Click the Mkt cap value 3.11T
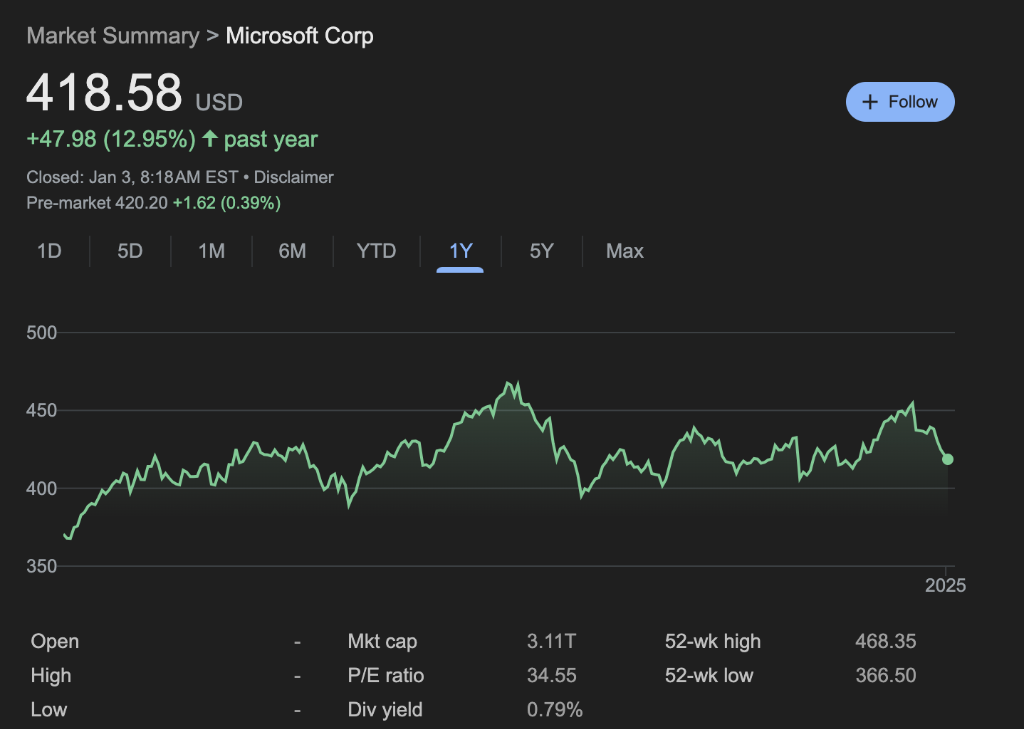The height and width of the screenshot is (729, 1024). [x=550, y=641]
